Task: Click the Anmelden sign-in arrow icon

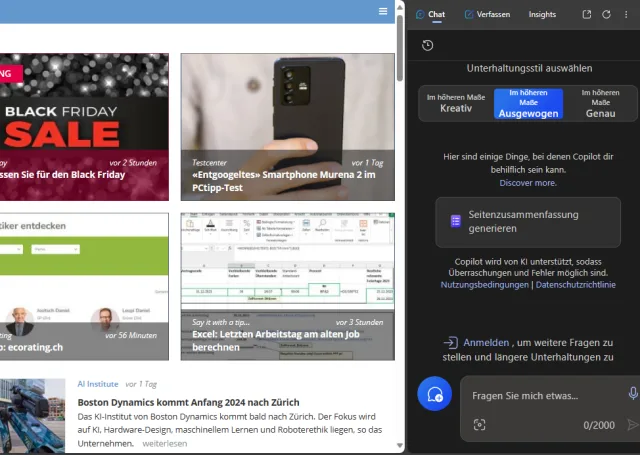Action: pos(450,342)
